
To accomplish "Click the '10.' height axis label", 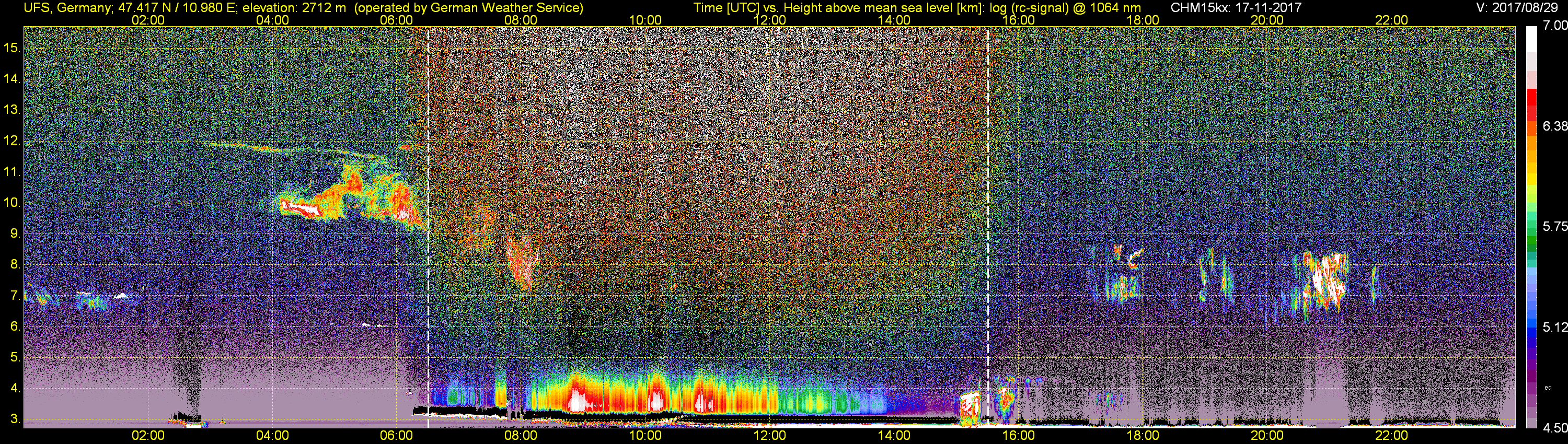I will [11, 203].
